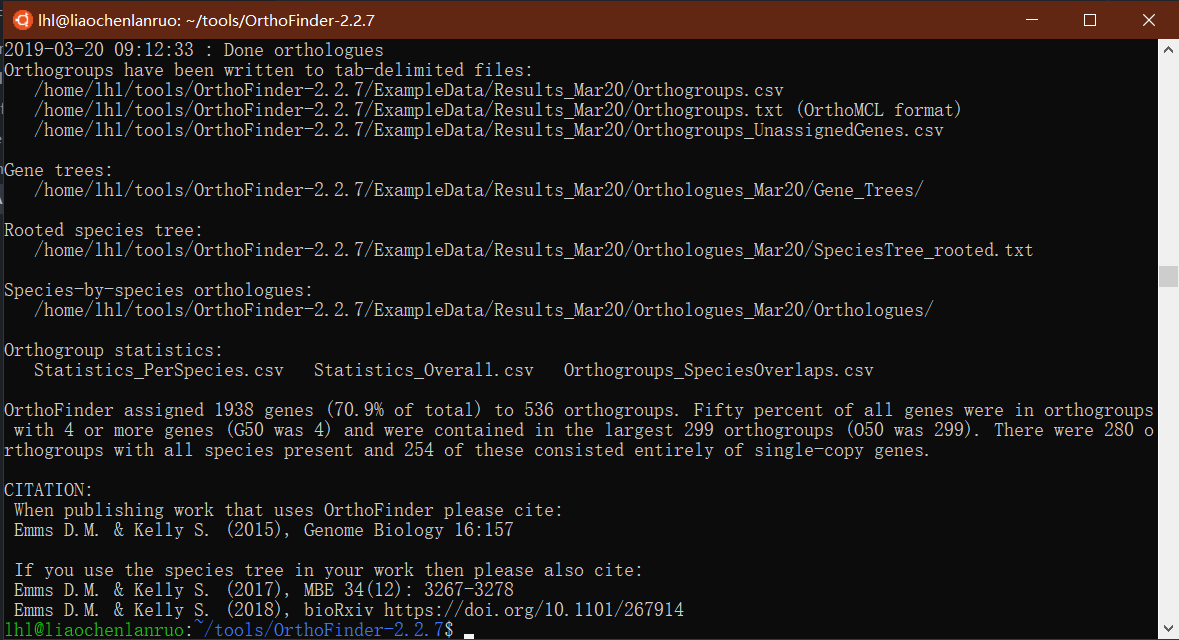The height and width of the screenshot is (640, 1179).
Task: Close the OrthoFinder terminal window
Action: pyautogui.click(x=1148, y=20)
